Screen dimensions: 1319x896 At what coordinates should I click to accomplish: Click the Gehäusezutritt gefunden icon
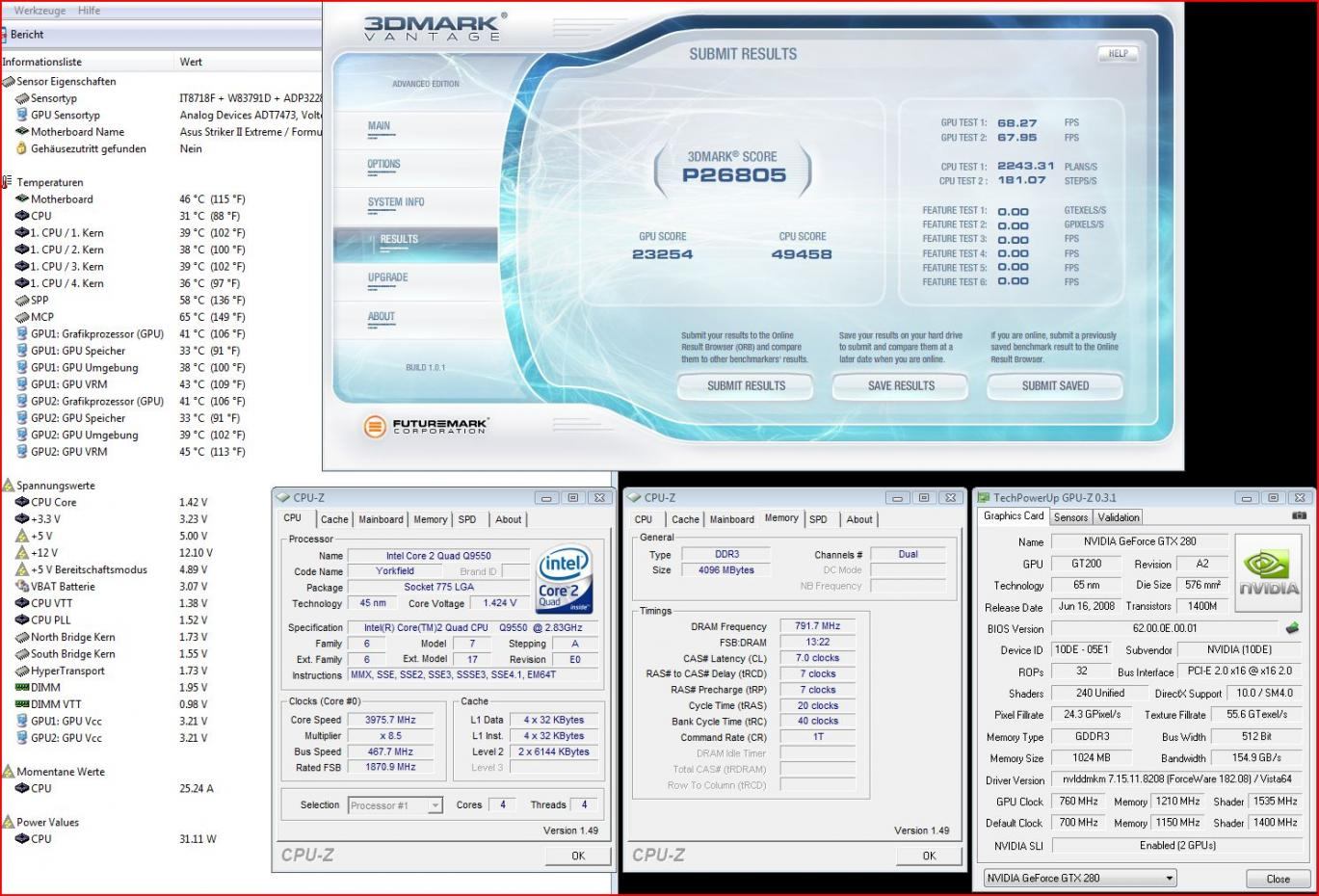coord(22,148)
